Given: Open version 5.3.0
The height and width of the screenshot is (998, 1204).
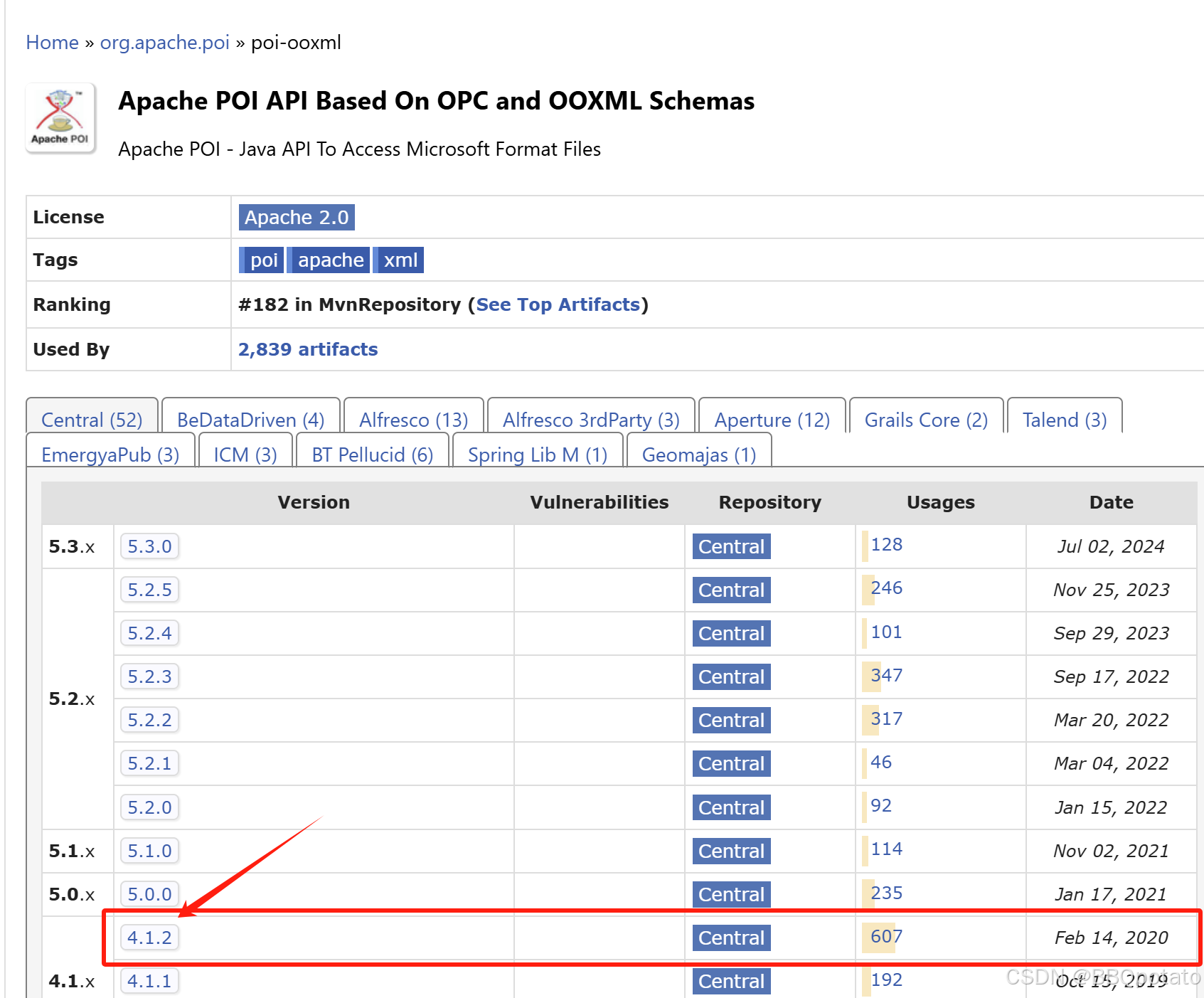Looking at the screenshot, I should coord(149,546).
